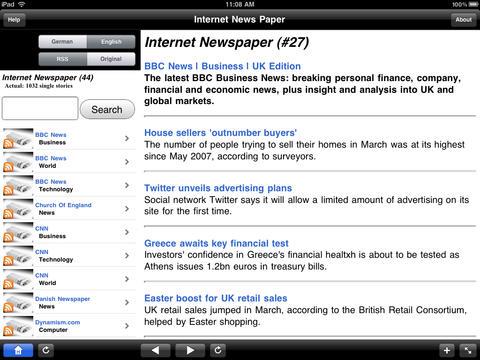Screen dimensions: 480x360
Task: Expand CNN Business chevron
Action: click(127, 232)
